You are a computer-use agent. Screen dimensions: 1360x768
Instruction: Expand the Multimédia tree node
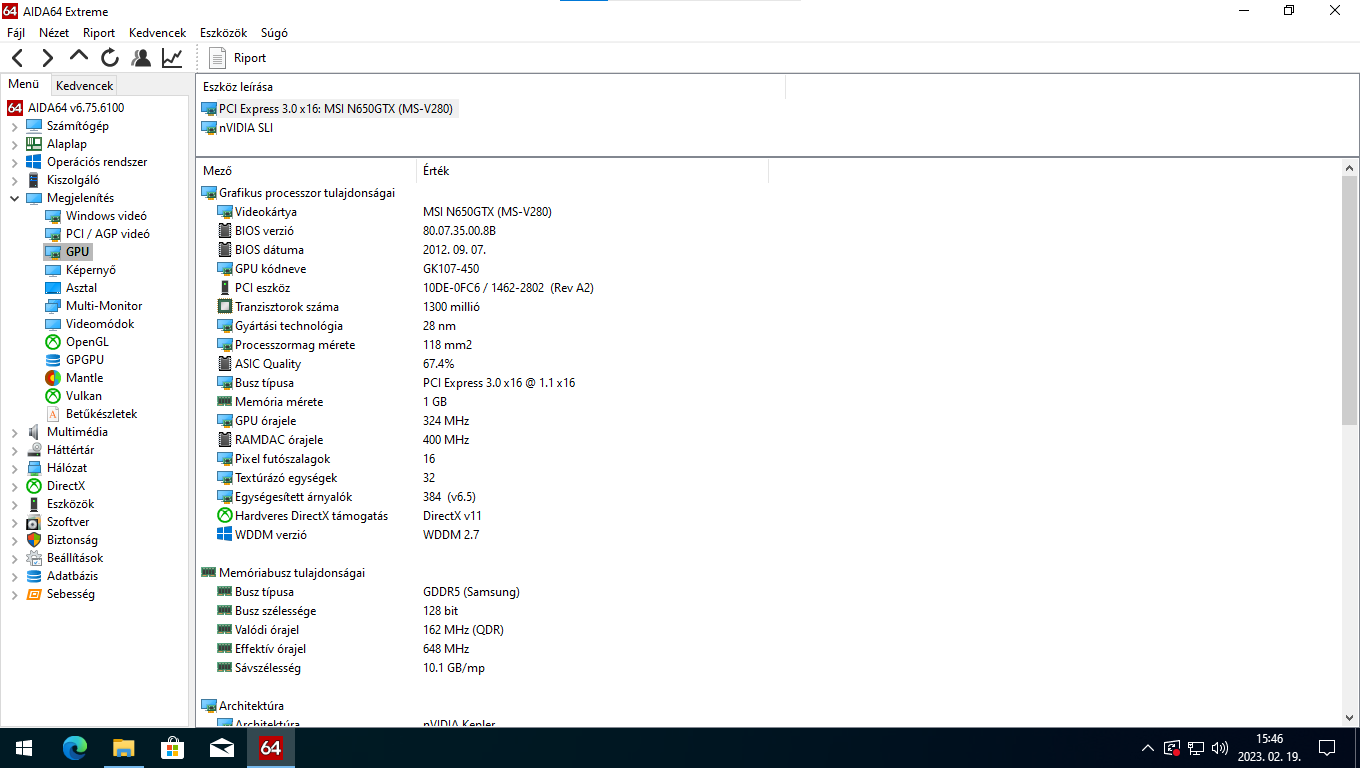[x=15, y=432]
